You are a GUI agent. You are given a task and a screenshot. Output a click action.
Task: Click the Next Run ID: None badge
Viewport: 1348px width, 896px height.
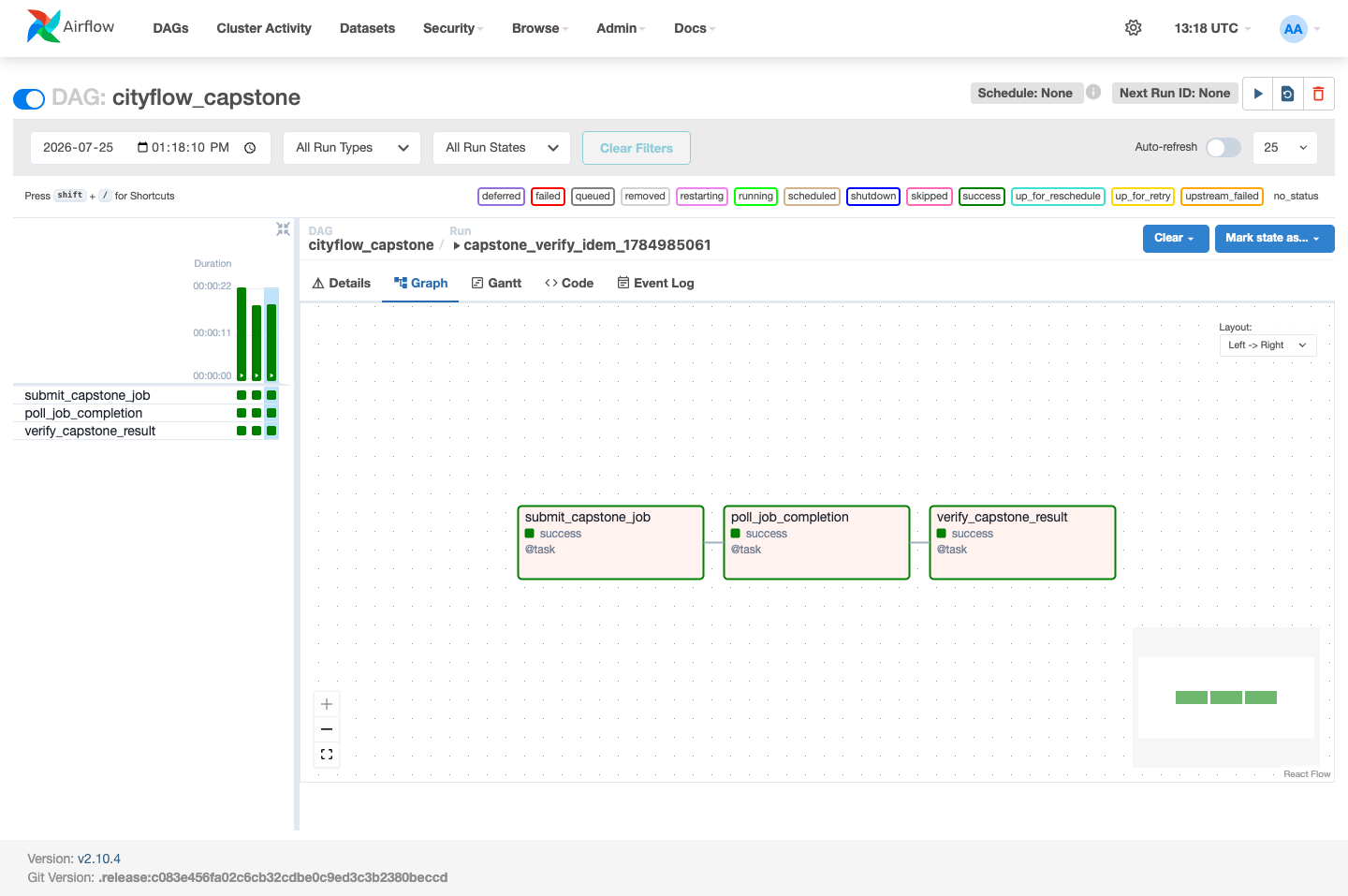tap(1175, 93)
